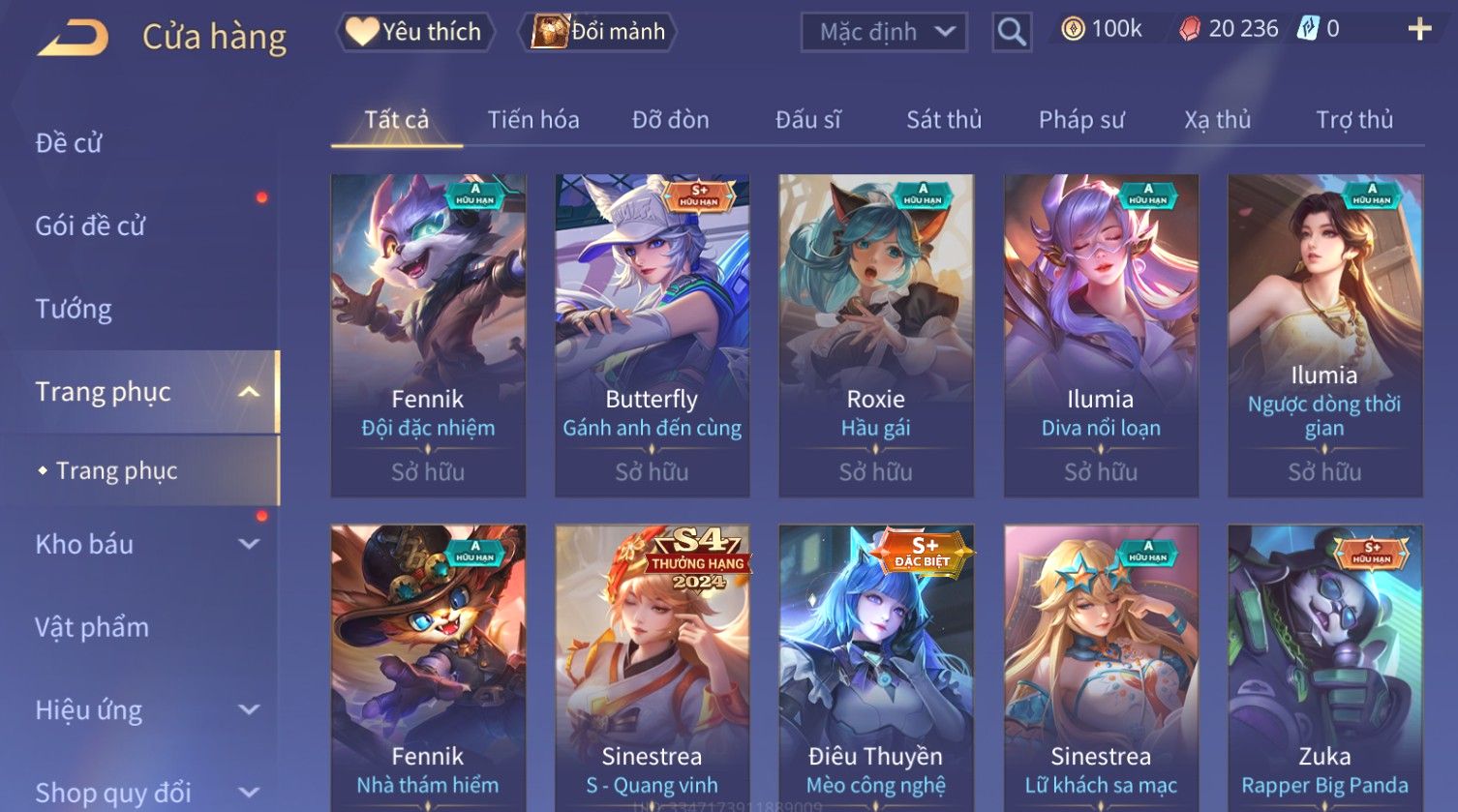Tap the plus icon to add currency
This screenshot has width=1458, height=812.
click(x=1419, y=30)
